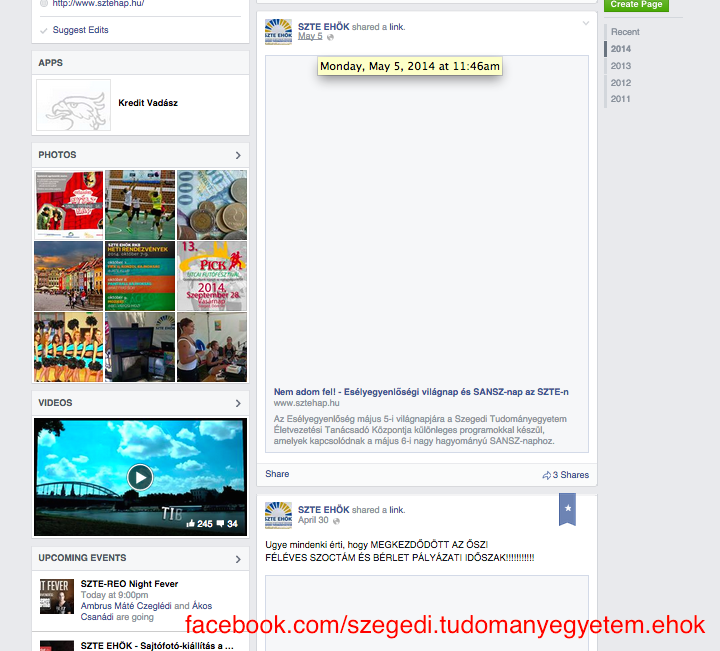This screenshot has width=720, height=651.
Task: Click the video likes thumb icon
Action: (x=191, y=523)
